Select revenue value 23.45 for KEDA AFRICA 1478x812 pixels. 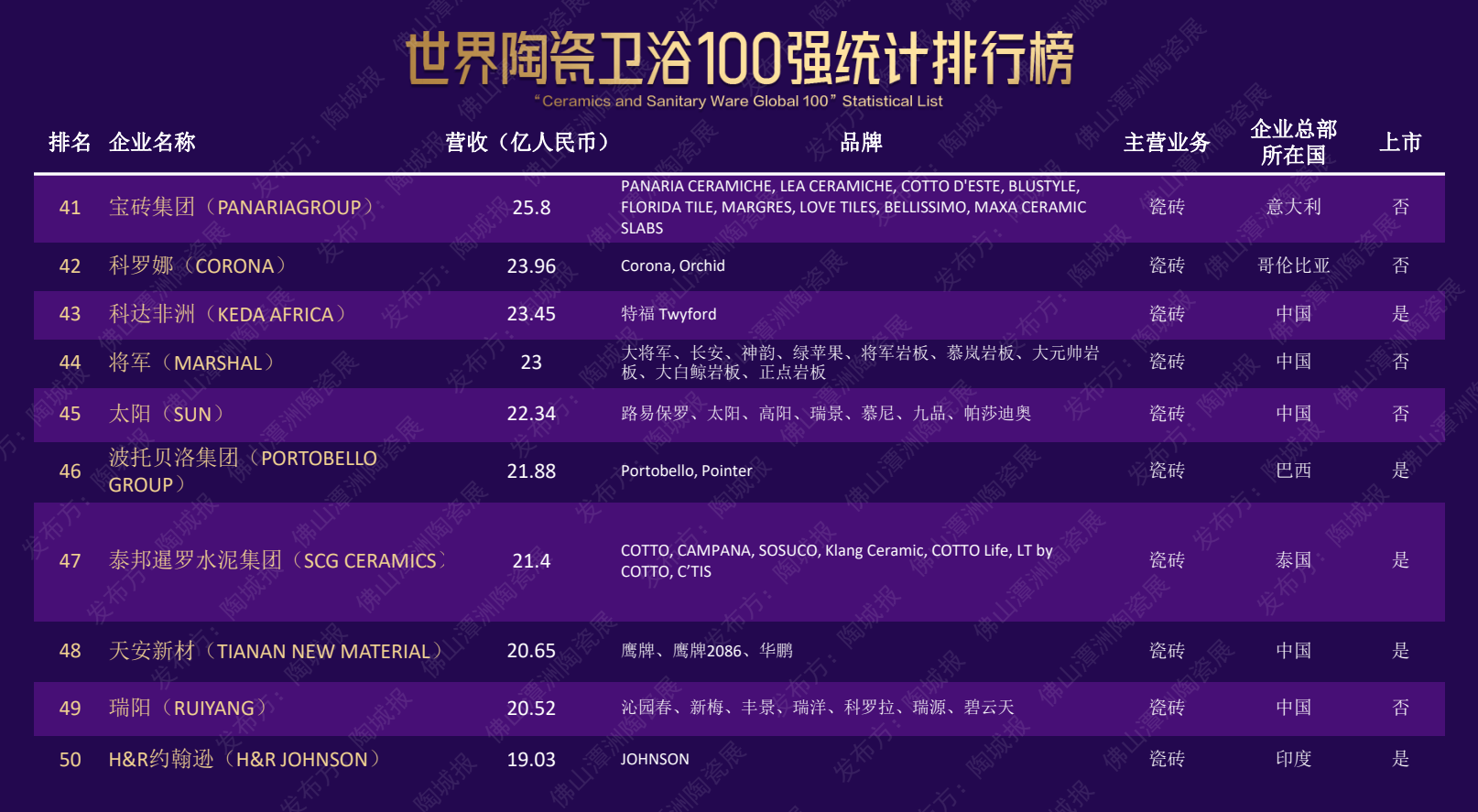pyautogui.click(x=531, y=314)
